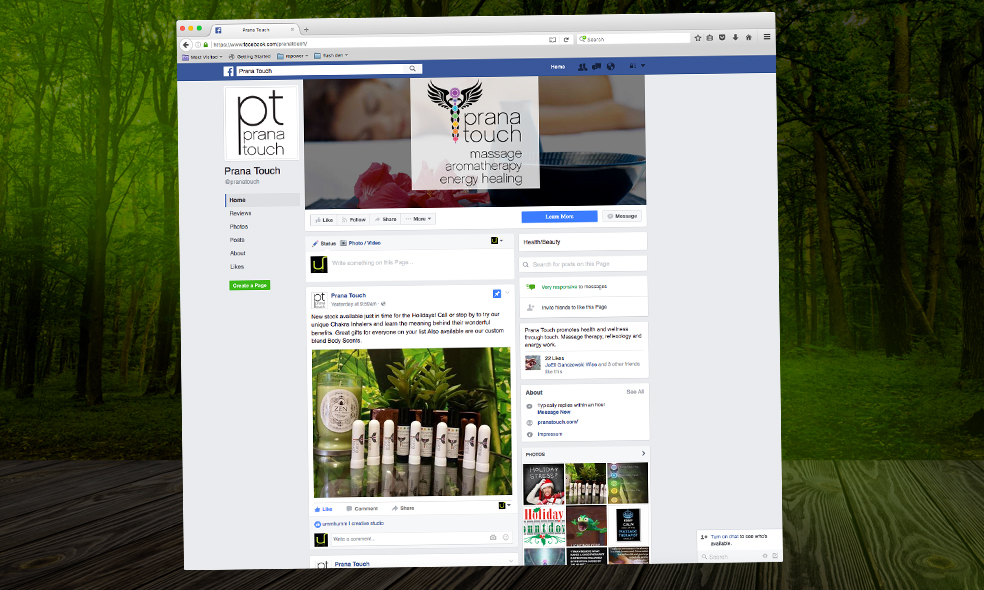Open Facebook notifications globe icon

click(610, 66)
